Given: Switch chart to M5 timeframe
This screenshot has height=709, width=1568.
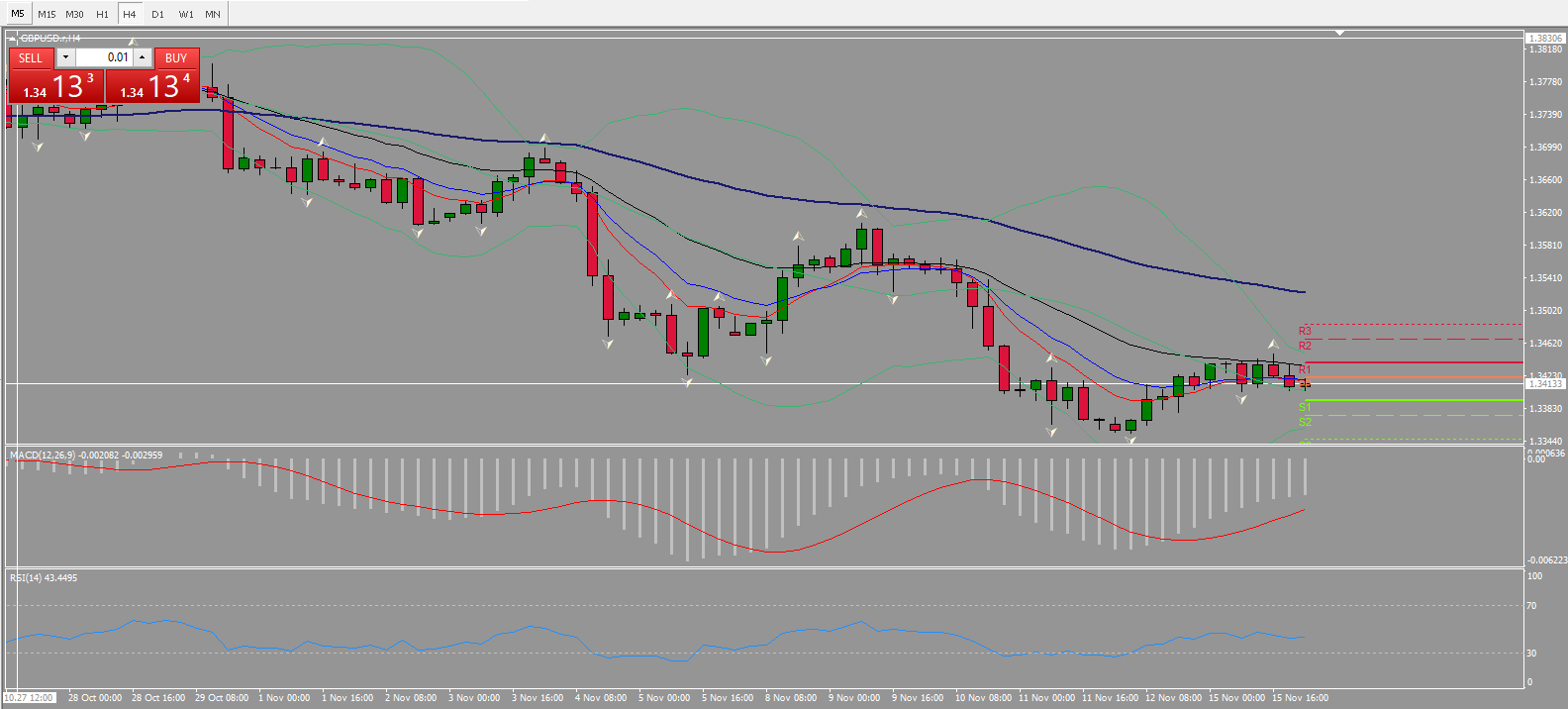Looking at the screenshot, I should click(x=17, y=14).
